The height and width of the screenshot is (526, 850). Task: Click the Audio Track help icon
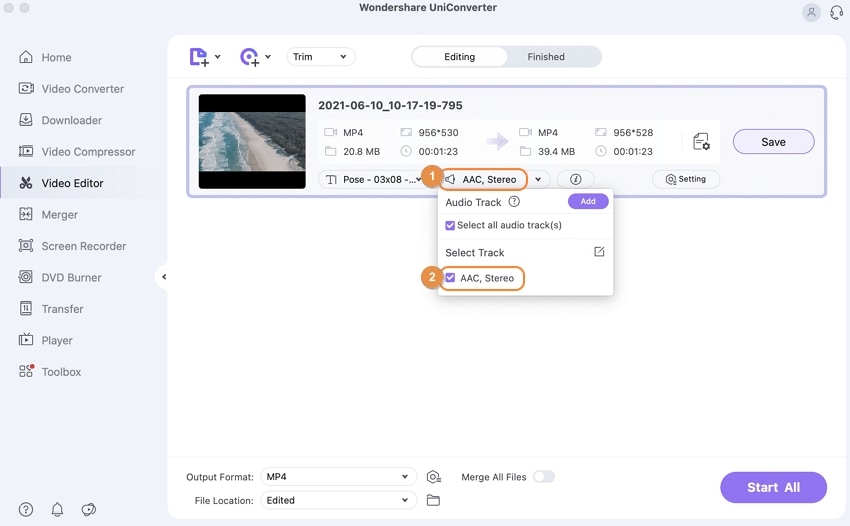pyautogui.click(x=514, y=202)
